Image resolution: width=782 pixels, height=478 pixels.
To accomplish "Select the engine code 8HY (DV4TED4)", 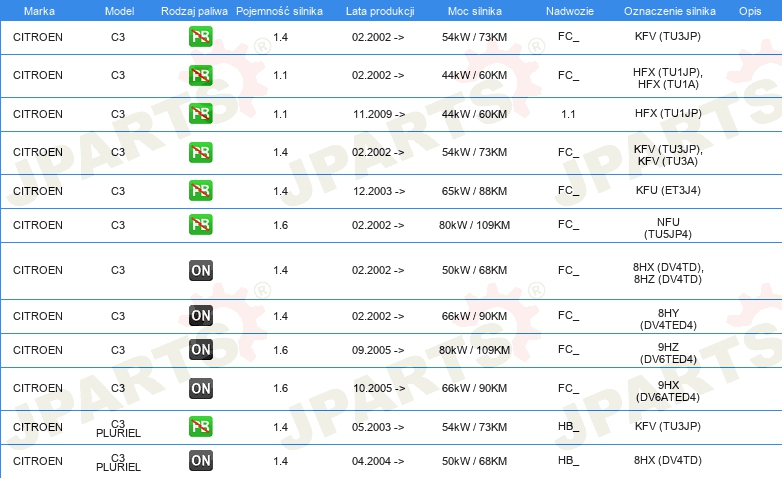I will (x=668, y=319).
